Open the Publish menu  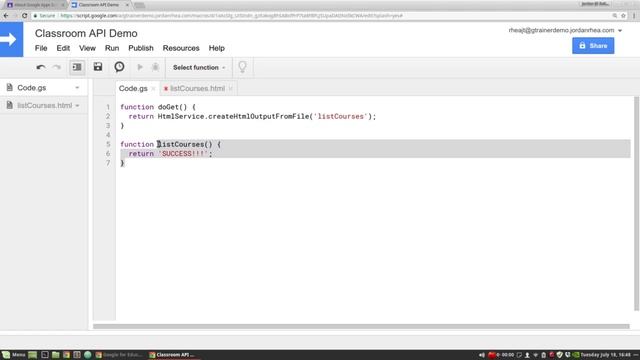click(141, 48)
